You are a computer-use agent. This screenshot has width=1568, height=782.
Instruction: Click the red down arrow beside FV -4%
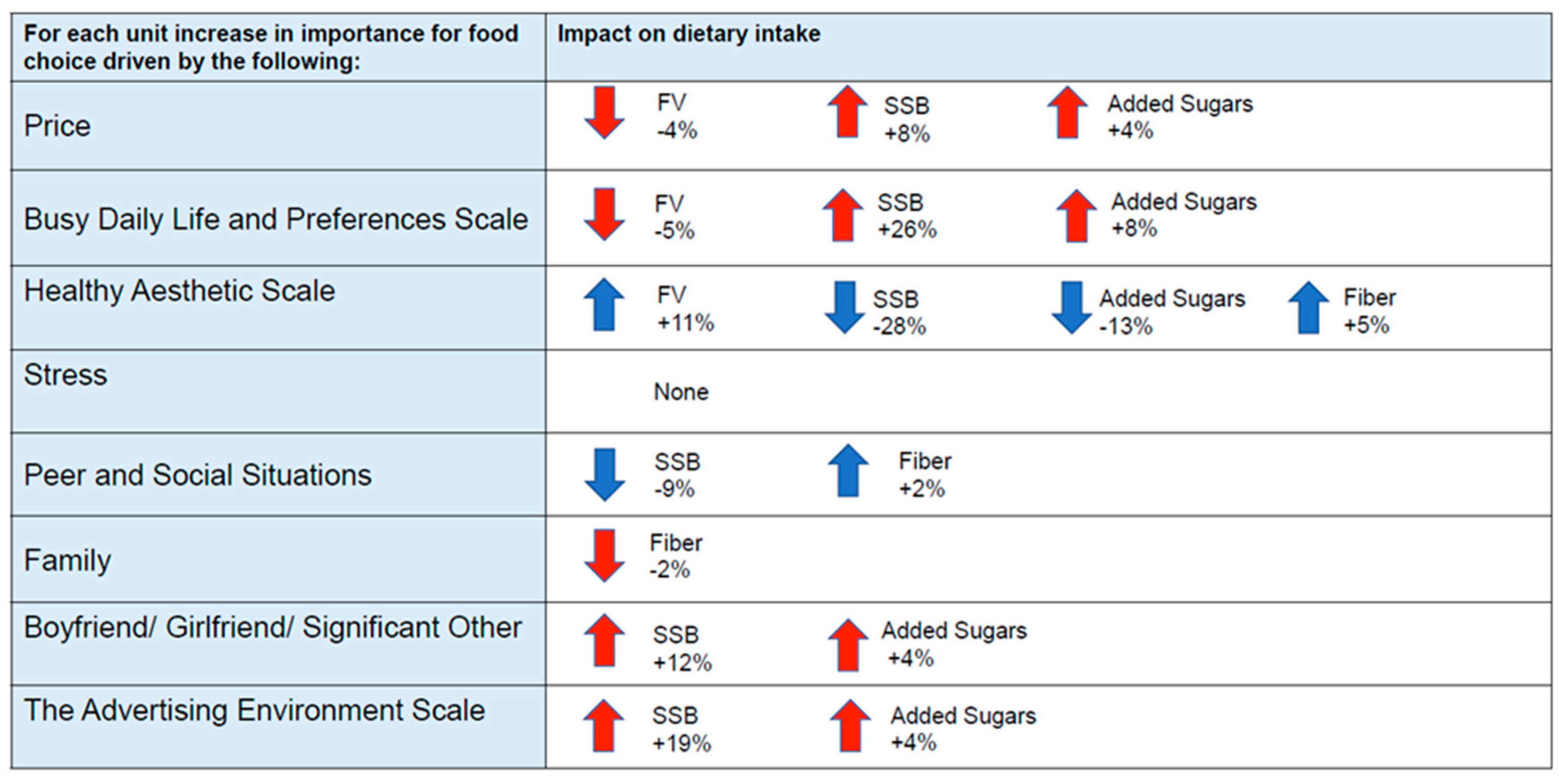pyautogui.click(x=604, y=113)
